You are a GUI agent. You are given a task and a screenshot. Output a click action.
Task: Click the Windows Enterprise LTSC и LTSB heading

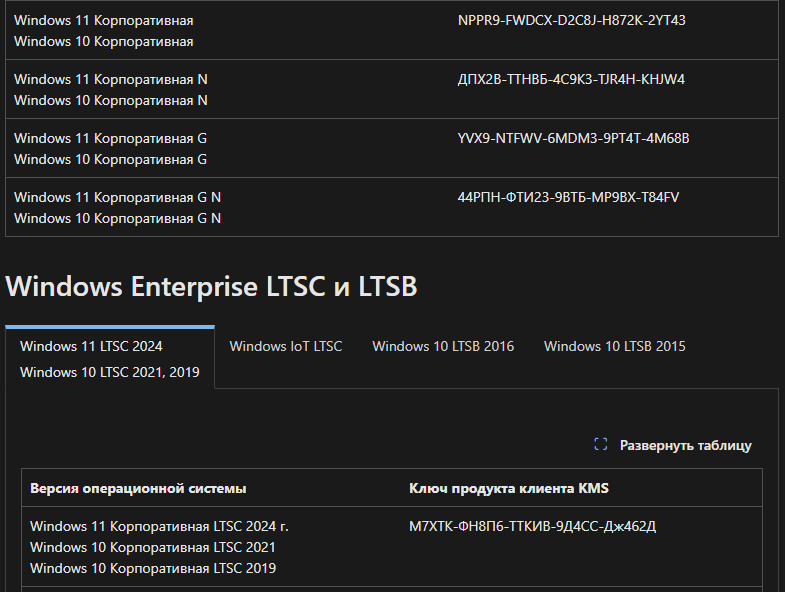(211, 286)
